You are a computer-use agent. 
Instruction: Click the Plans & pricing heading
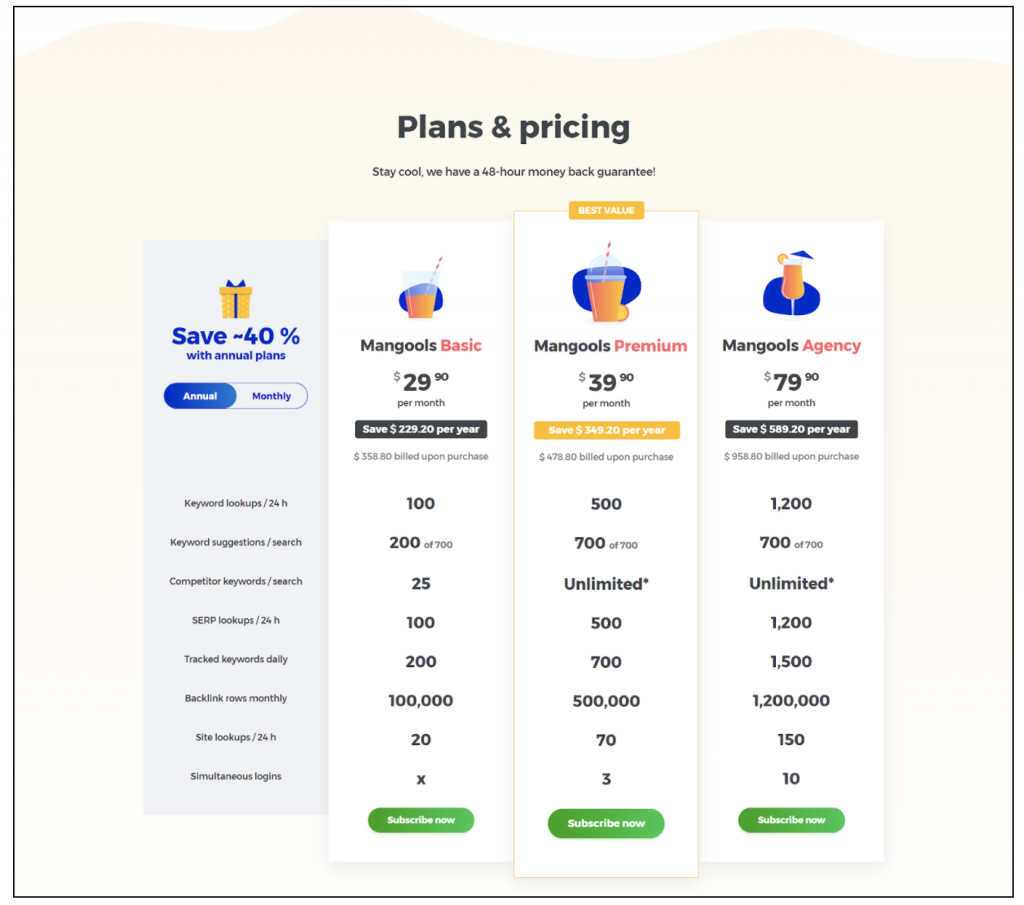click(513, 127)
